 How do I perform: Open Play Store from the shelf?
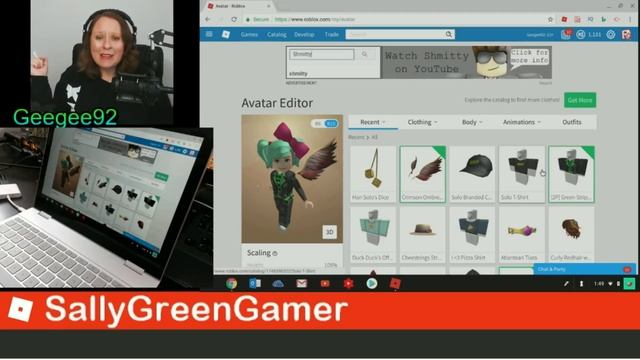pos(371,283)
